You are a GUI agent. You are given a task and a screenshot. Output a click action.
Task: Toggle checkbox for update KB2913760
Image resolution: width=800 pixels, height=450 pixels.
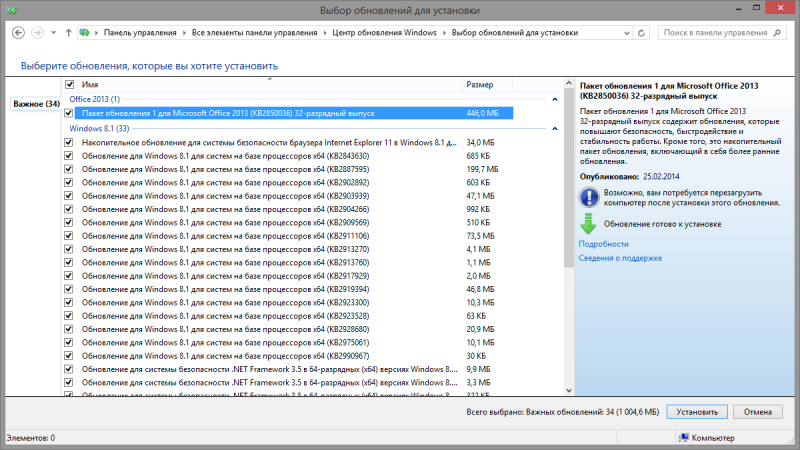[69, 262]
